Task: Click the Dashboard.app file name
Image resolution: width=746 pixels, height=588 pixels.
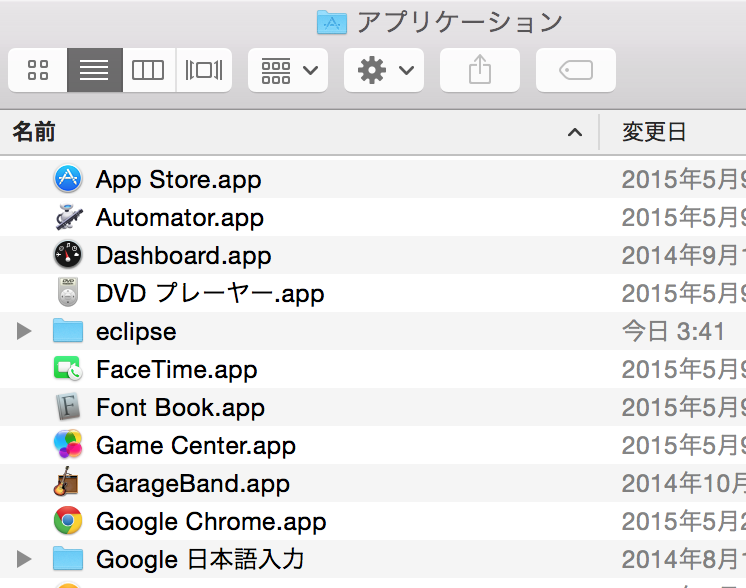Action: [x=184, y=256]
